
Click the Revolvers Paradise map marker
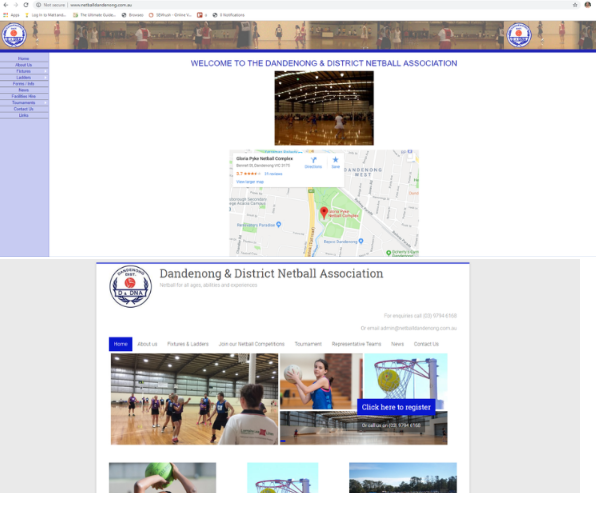click(x=278, y=224)
